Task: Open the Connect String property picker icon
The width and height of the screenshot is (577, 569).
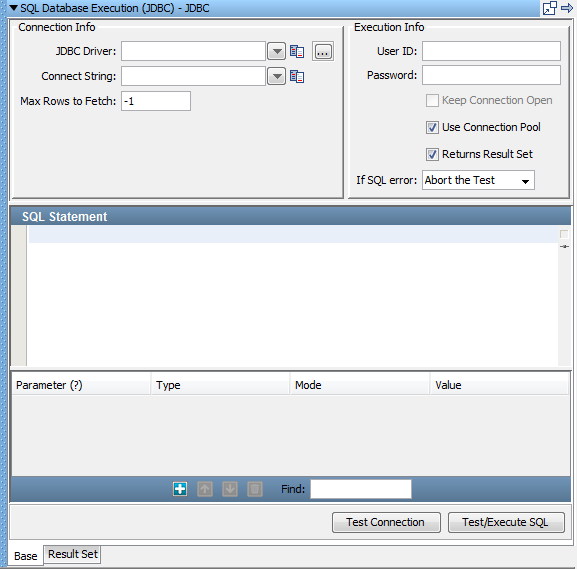Action: point(297,76)
